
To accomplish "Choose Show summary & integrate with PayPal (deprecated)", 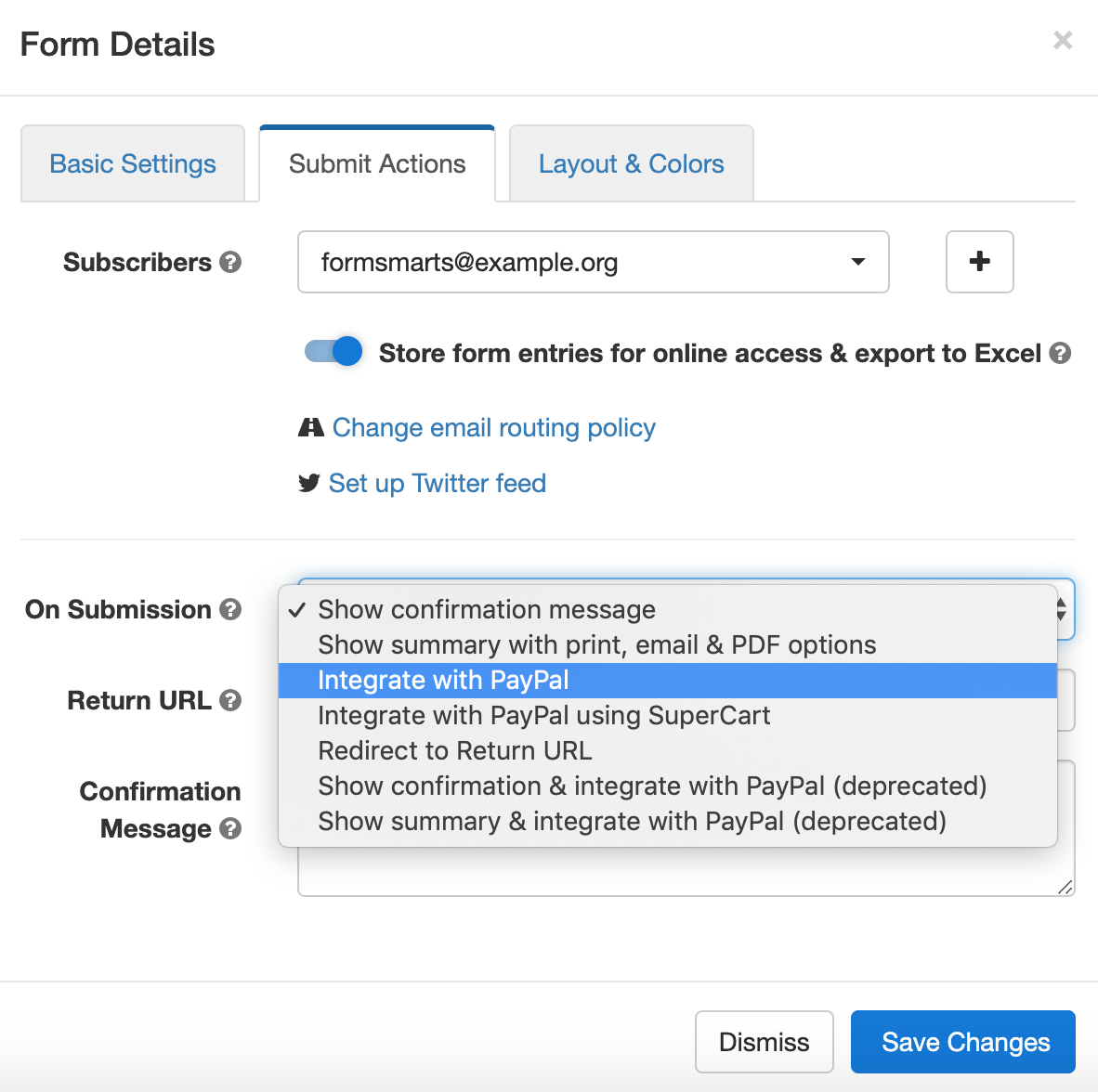I will [667, 821].
